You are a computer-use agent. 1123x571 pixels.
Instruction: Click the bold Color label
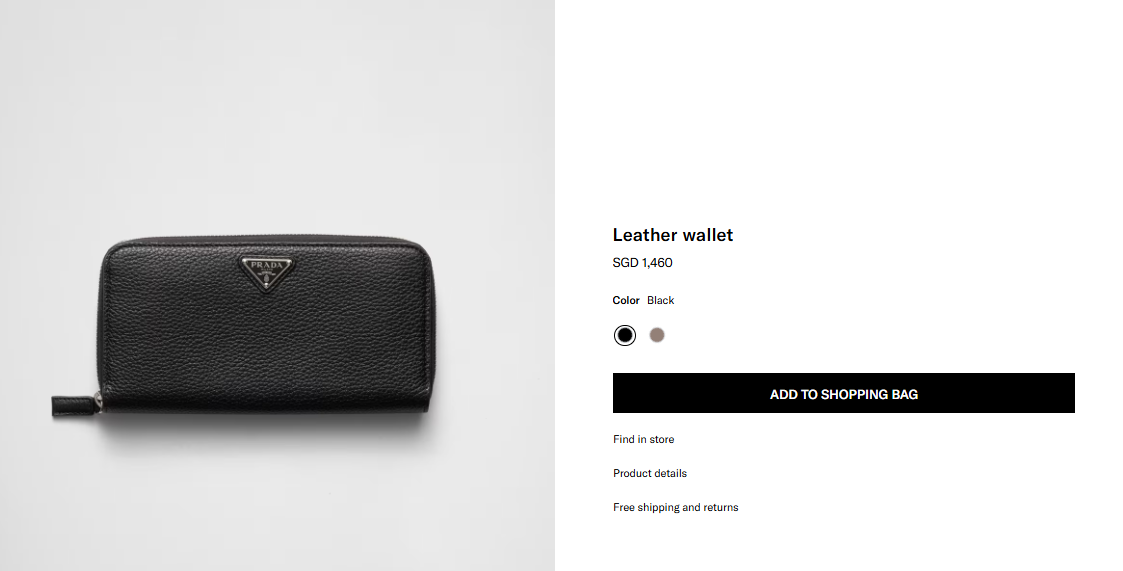[626, 300]
